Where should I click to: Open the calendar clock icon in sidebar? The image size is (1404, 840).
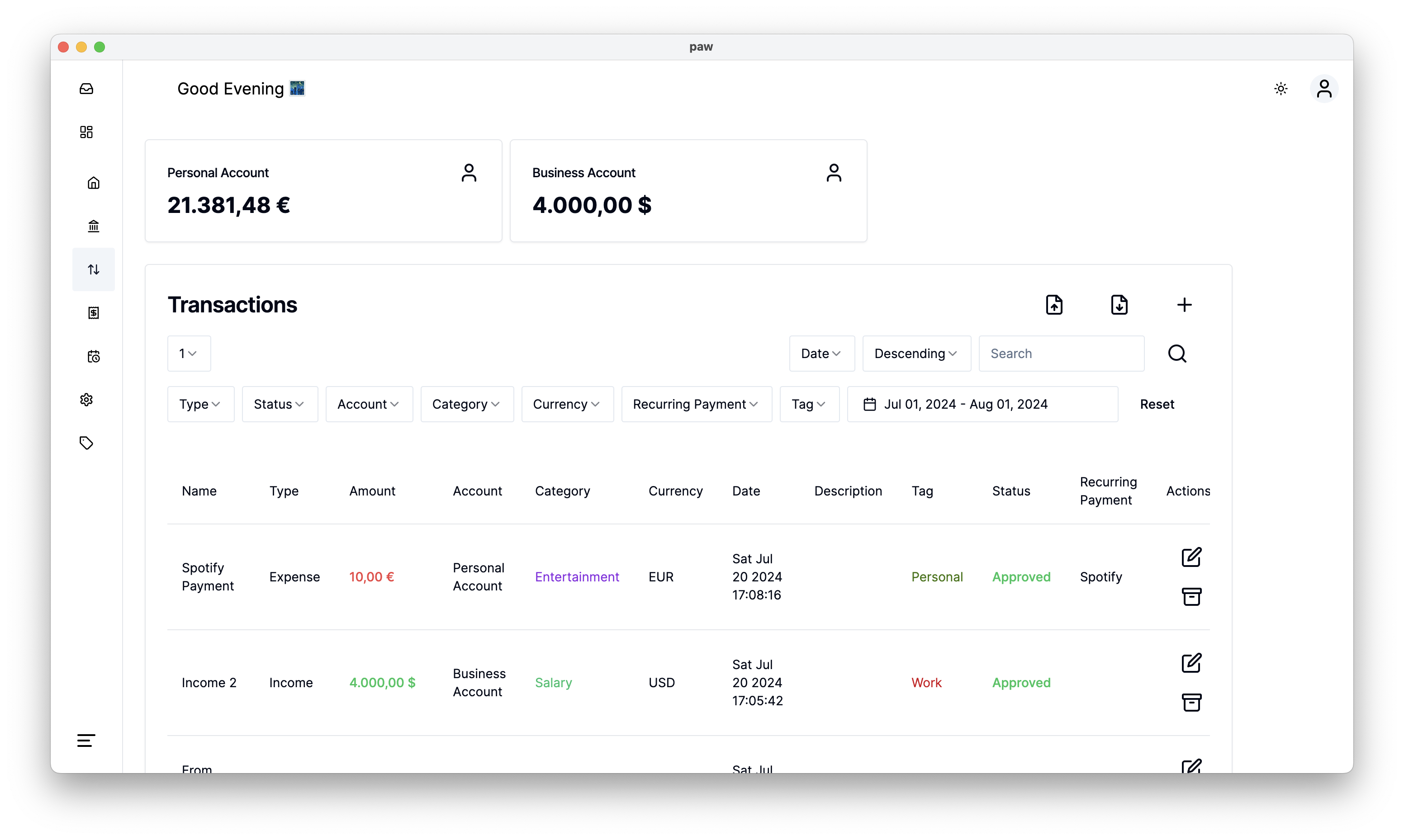click(x=94, y=357)
